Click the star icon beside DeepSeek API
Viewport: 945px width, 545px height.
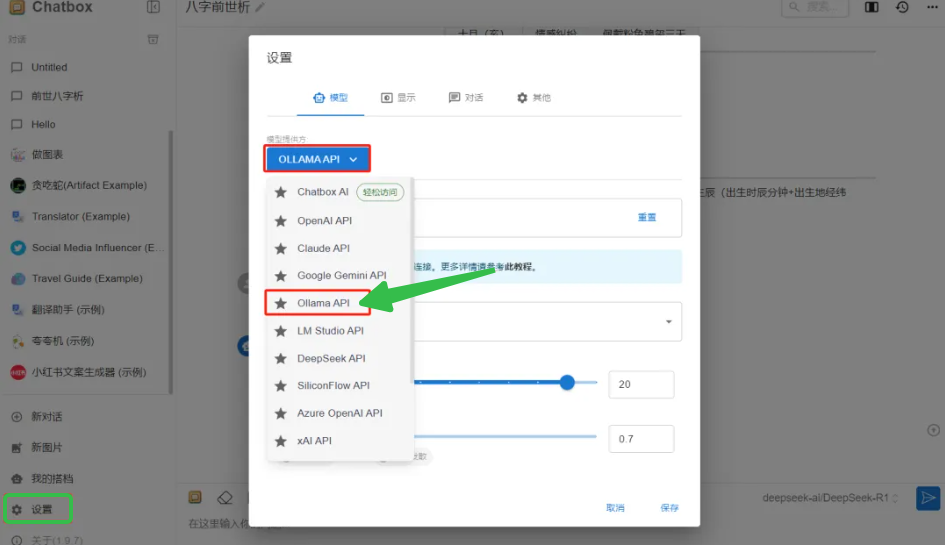click(x=281, y=359)
